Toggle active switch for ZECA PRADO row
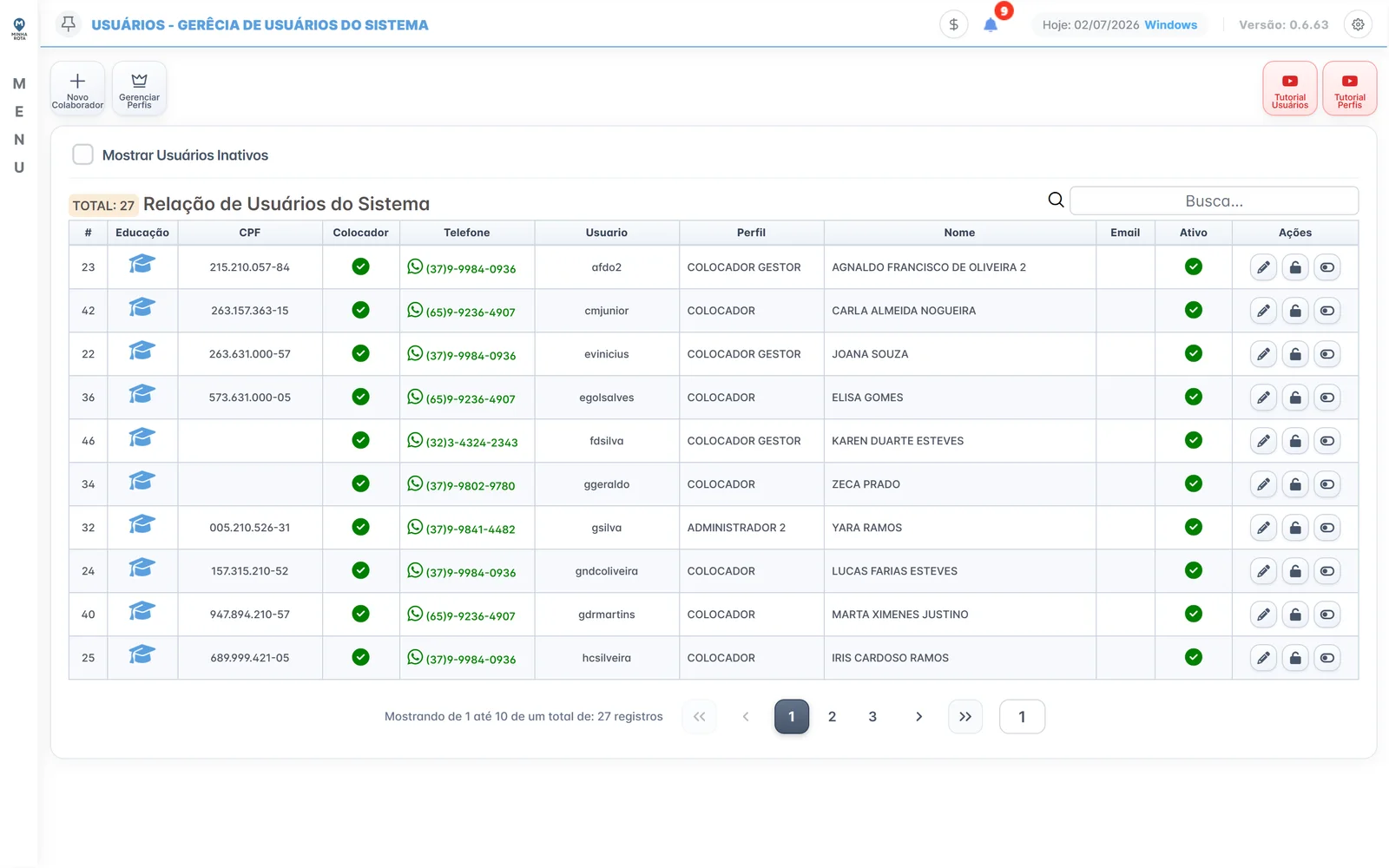The width and height of the screenshot is (1389, 868). pyautogui.click(x=1326, y=484)
